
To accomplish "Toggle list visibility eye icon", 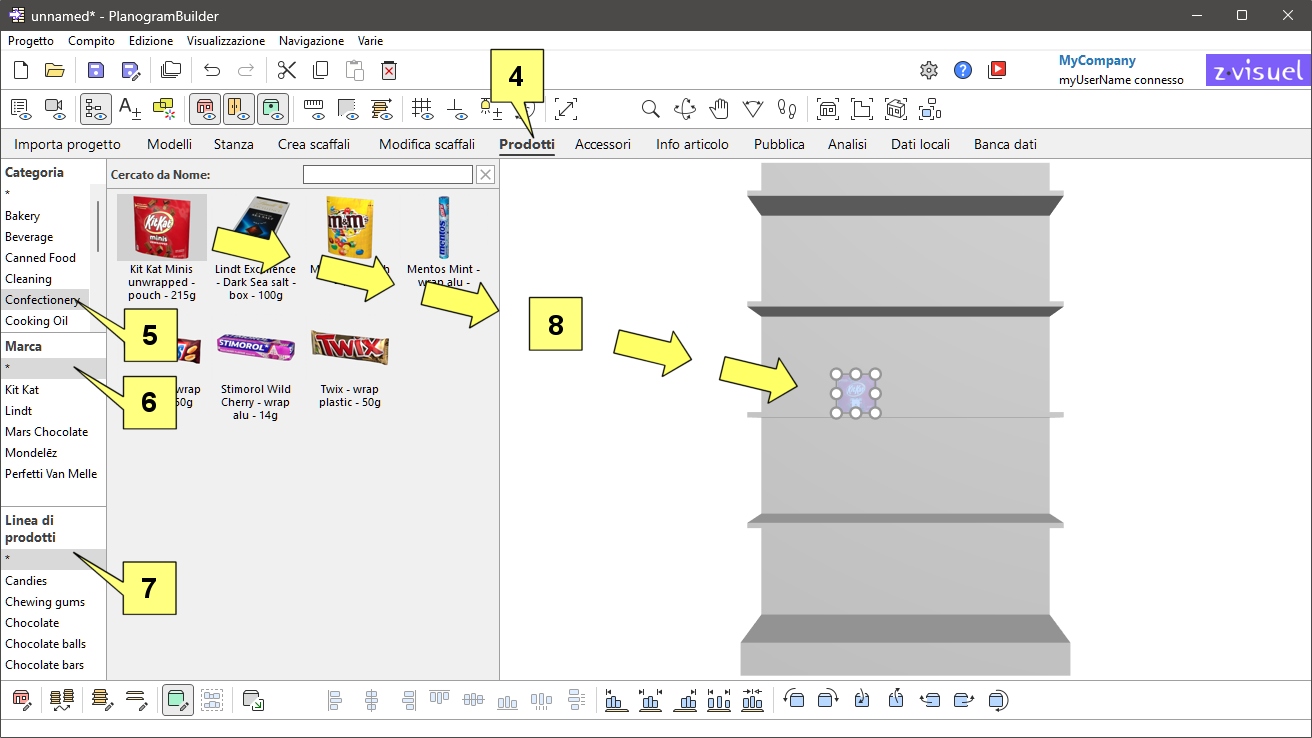I will [22, 108].
